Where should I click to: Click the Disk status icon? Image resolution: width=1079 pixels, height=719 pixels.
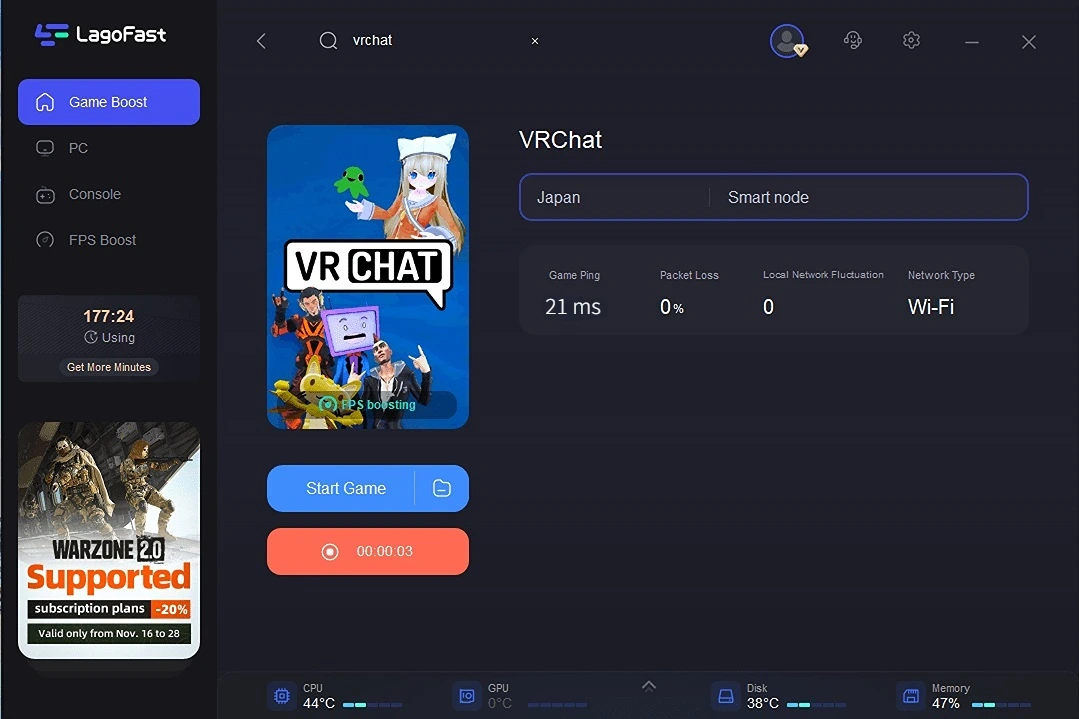tap(725, 696)
